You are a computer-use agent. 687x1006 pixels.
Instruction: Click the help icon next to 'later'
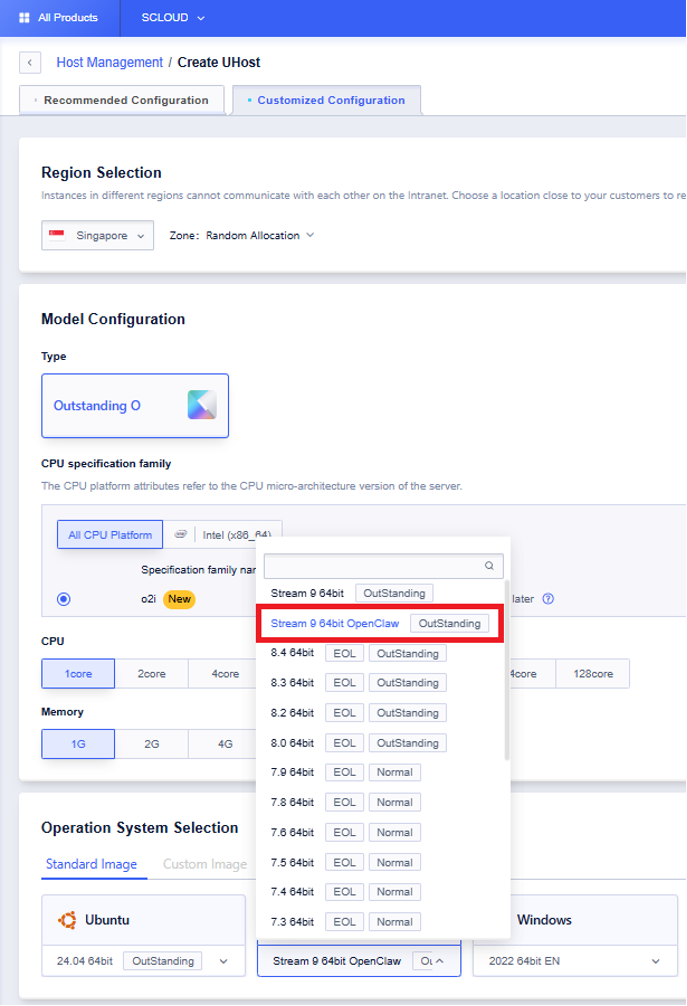tap(547, 599)
